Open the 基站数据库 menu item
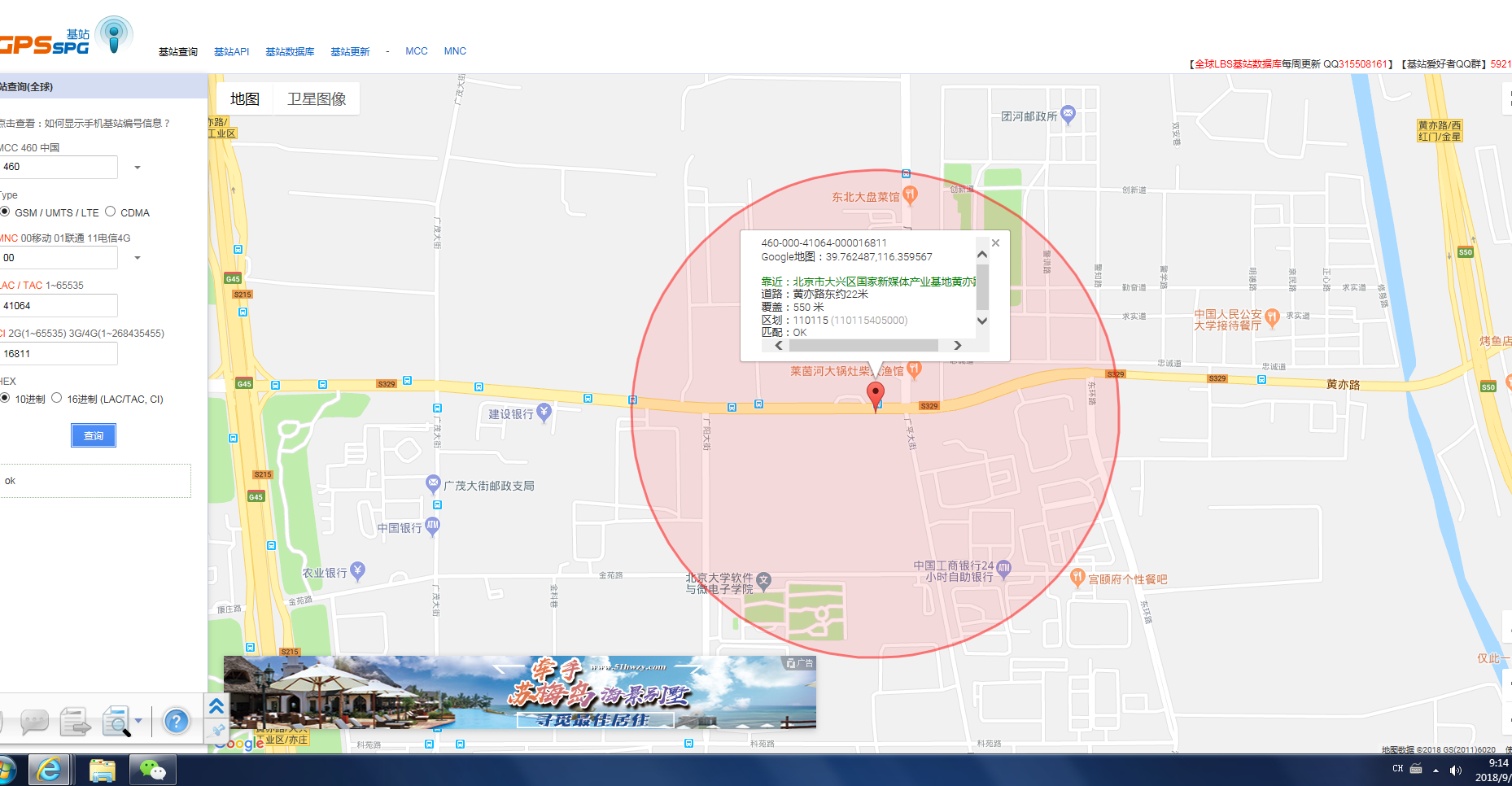The width and height of the screenshot is (1512, 786). click(290, 52)
